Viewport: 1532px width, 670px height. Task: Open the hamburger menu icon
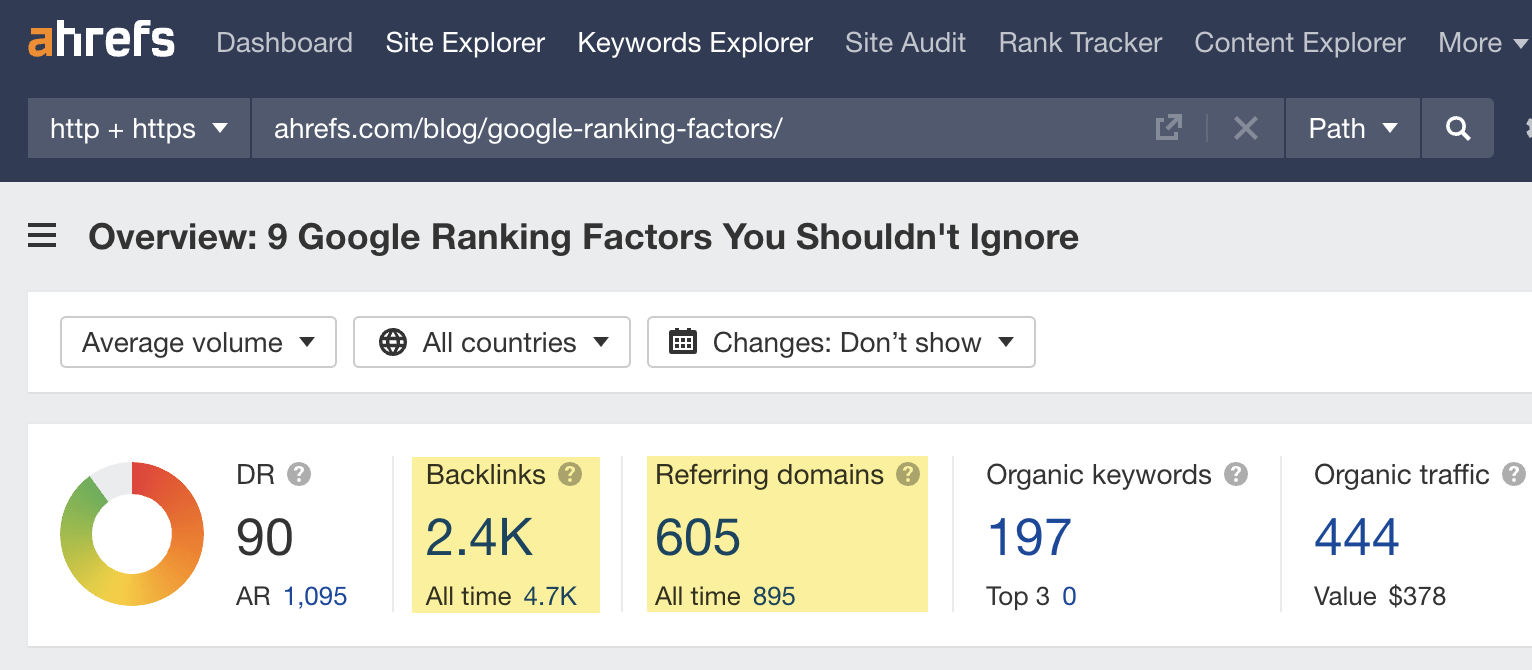click(x=41, y=236)
